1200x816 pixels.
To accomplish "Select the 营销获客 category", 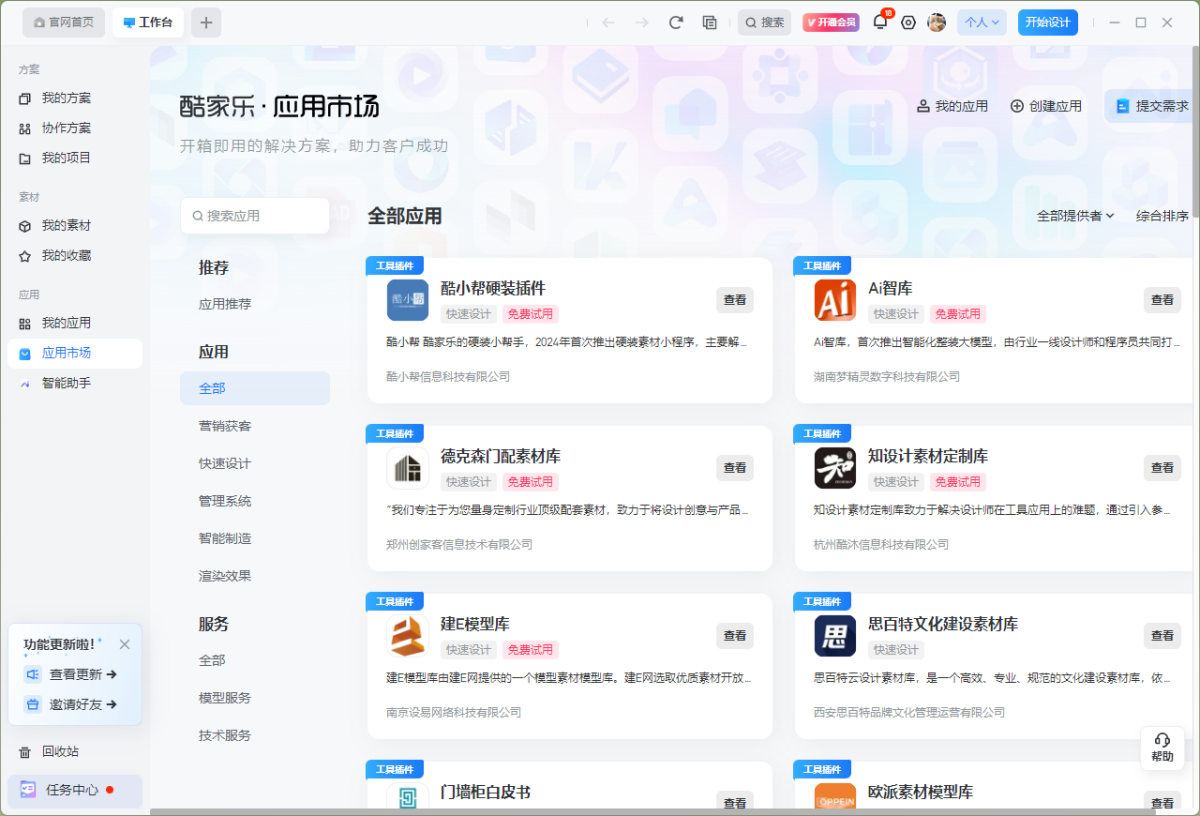I will tap(225, 426).
